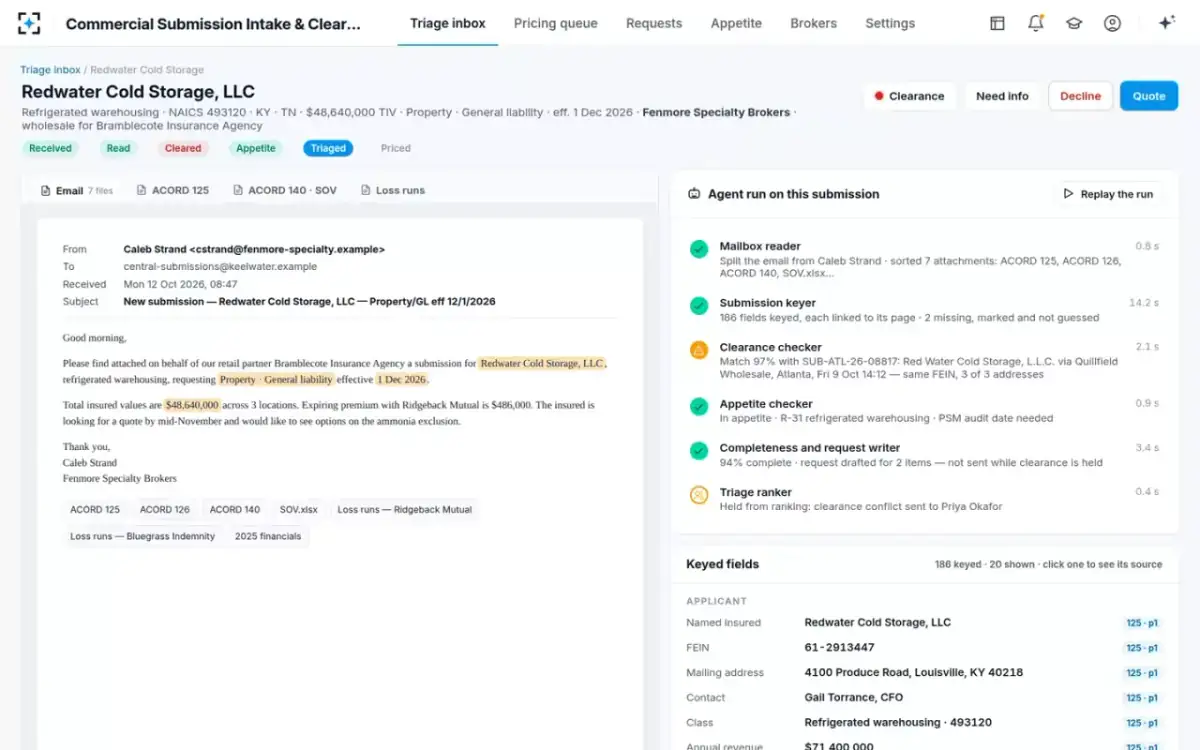
Task: Select class Refrigerated warehousing · 493120 value
Action: pos(898,723)
